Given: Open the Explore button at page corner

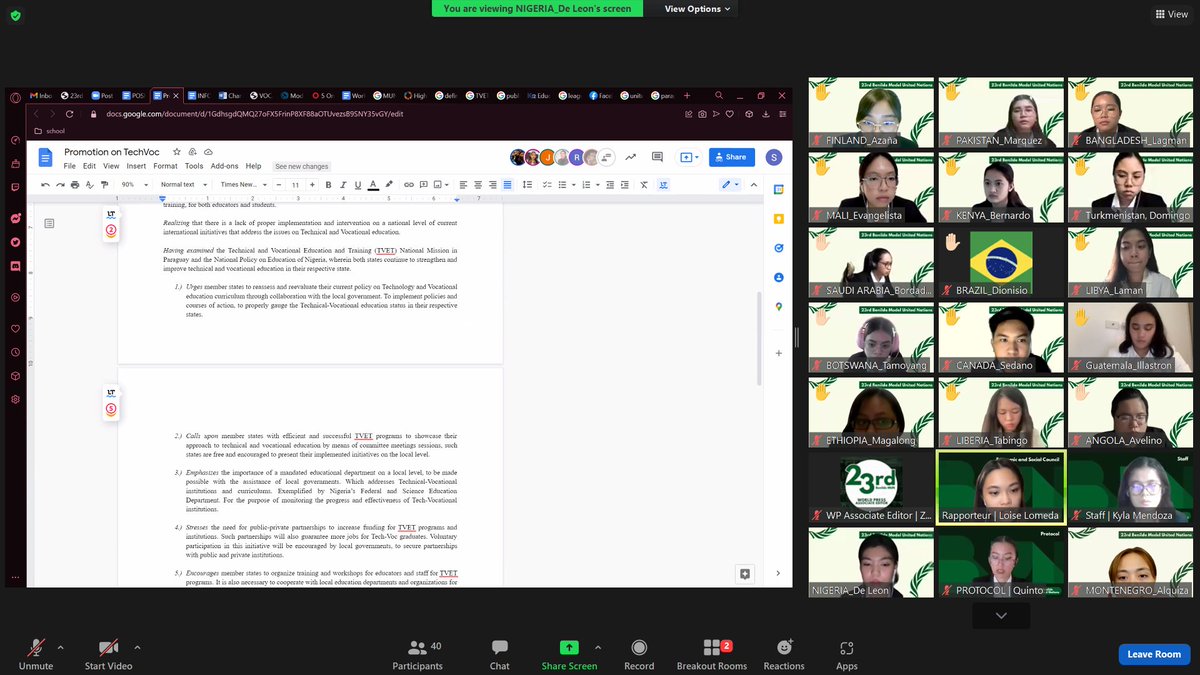Looking at the screenshot, I should (x=744, y=574).
